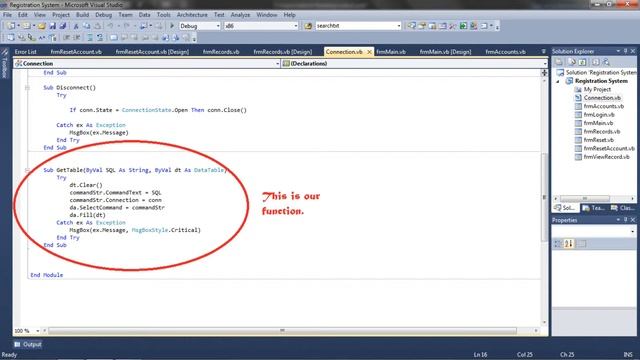This screenshot has width=640, height=360.
Task: Click Refresh icon in Solution Explorer
Action: click(582, 62)
